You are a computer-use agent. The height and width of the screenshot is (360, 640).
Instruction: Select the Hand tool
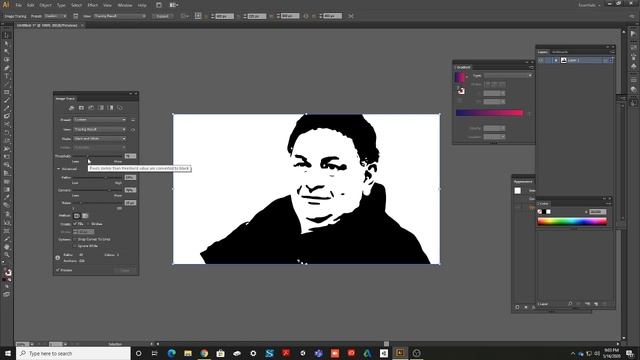pos(7,247)
